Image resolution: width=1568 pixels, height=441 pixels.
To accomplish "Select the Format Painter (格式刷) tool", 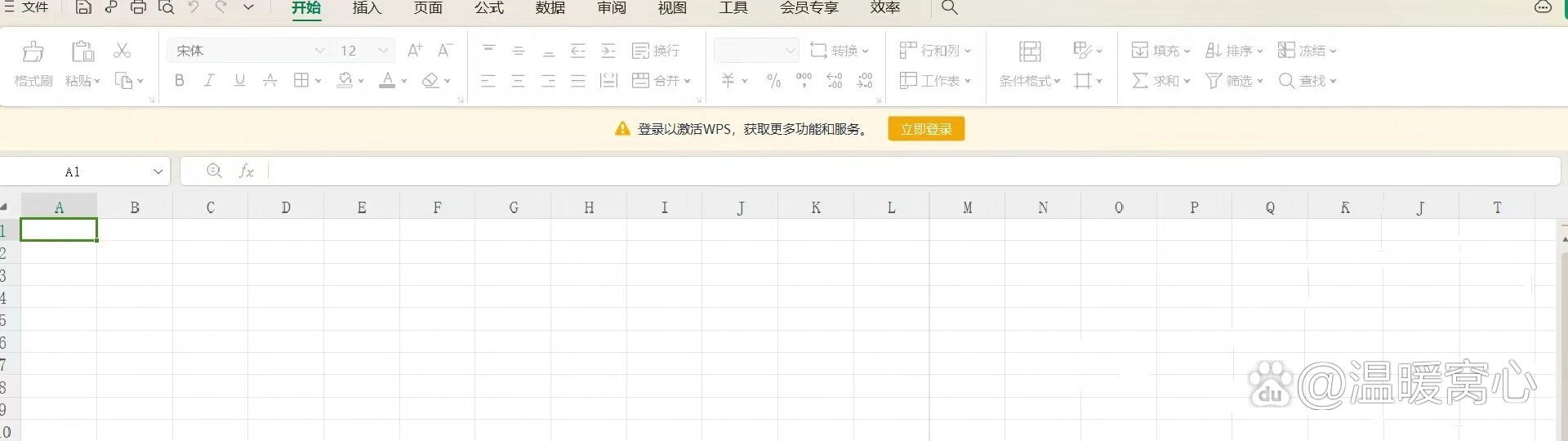I will point(33,64).
